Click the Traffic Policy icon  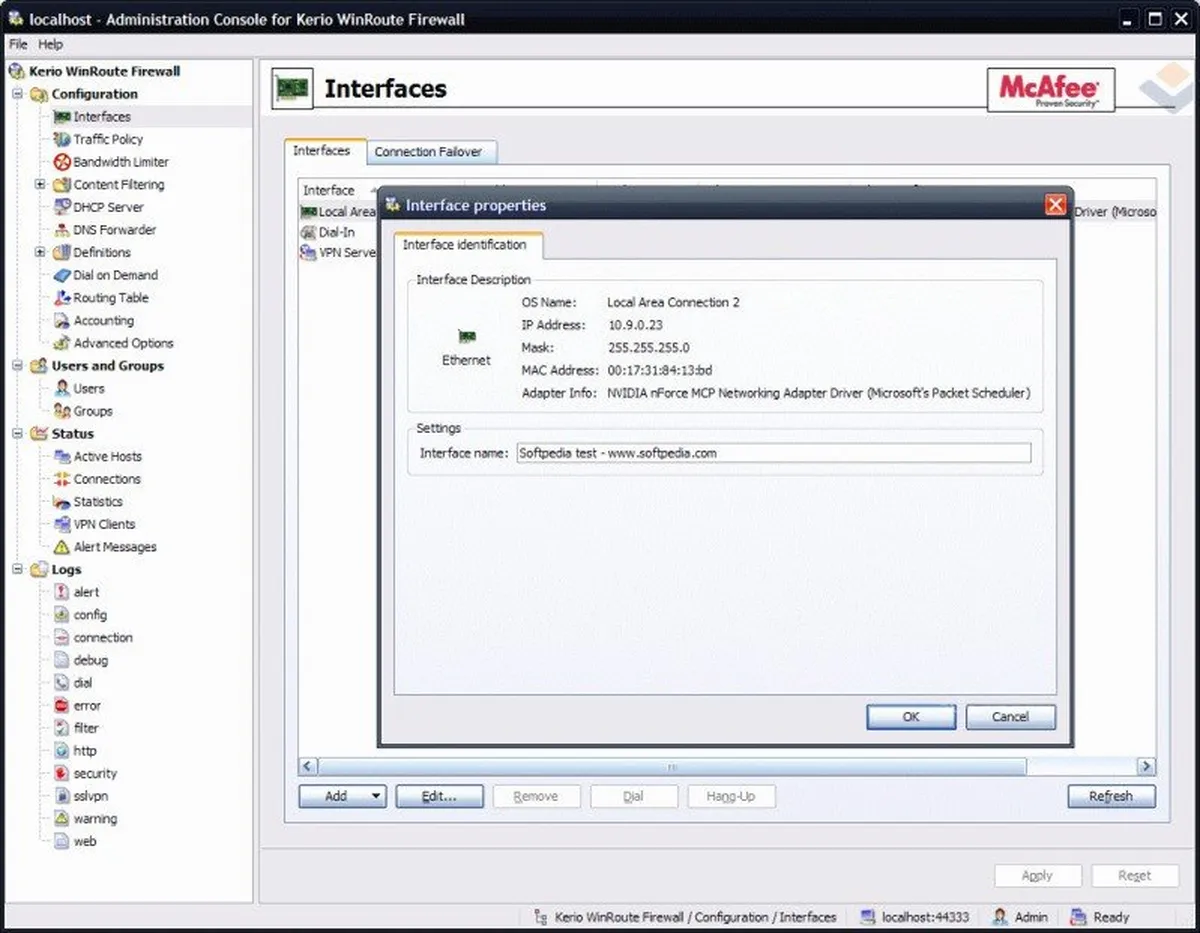click(x=62, y=140)
